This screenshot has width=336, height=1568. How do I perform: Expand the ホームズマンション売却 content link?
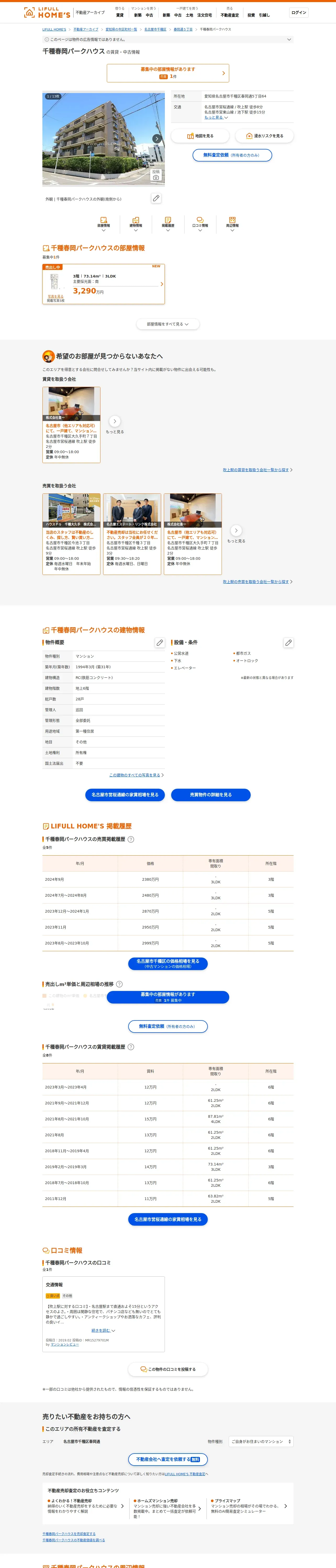pos(168,1508)
